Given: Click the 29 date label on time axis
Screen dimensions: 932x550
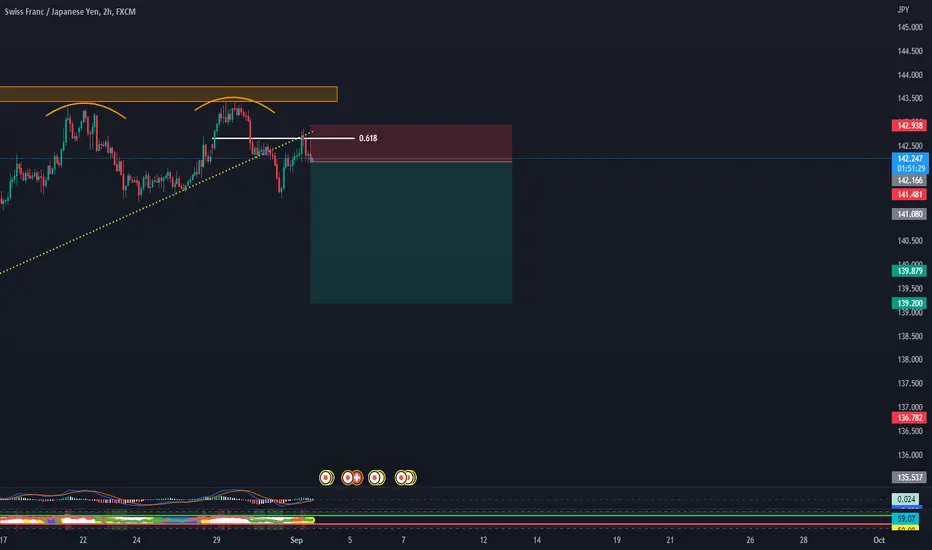Looking at the screenshot, I should click(216, 540).
